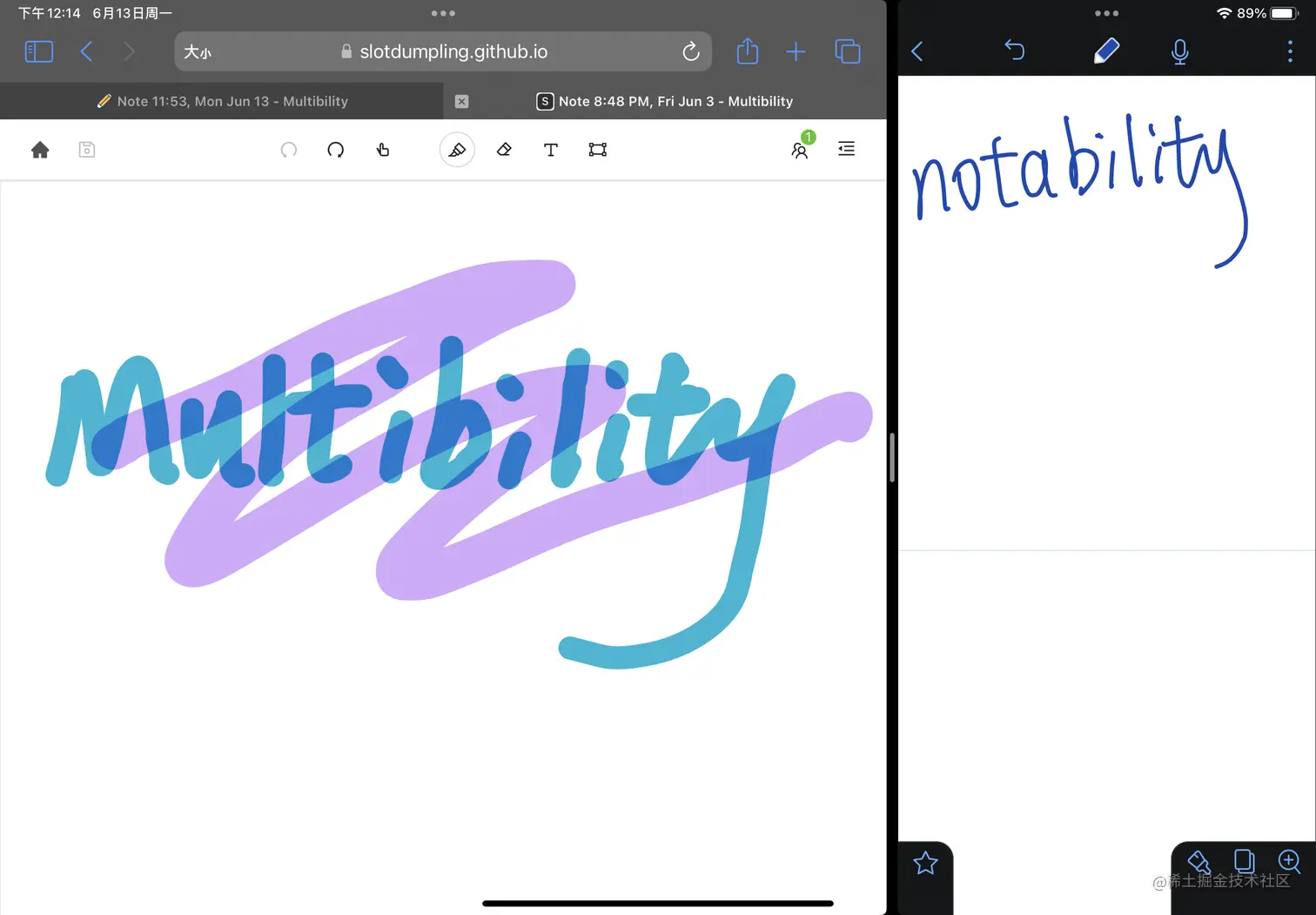Click the dark circular arrow in Multibility
The width and height of the screenshot is (1316, 915).
click(336, 150)
